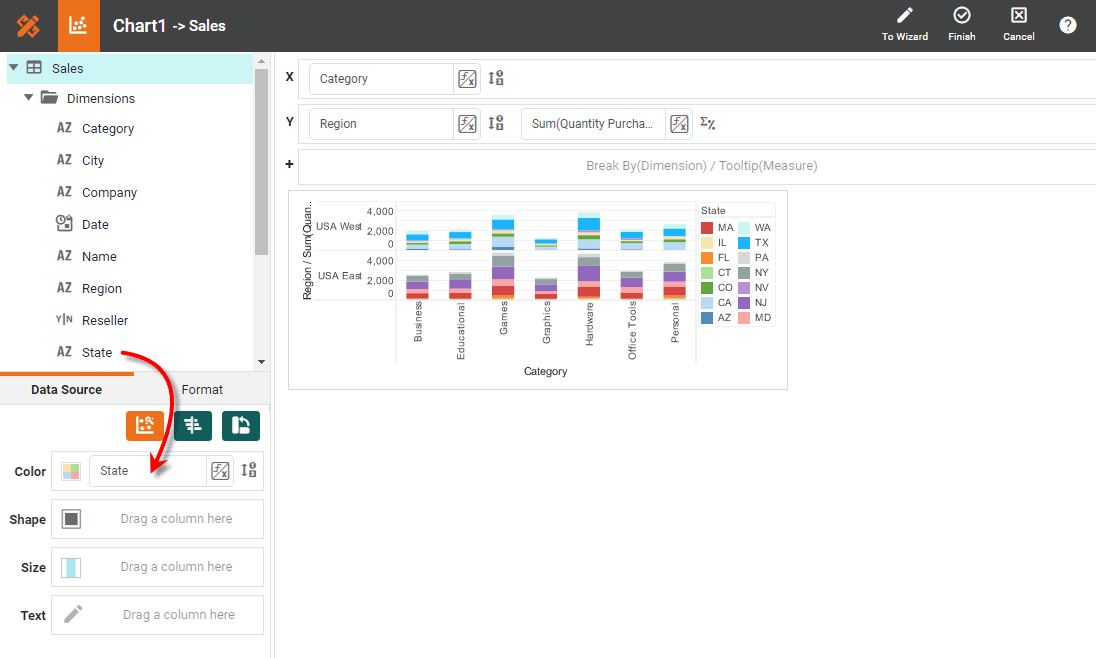Click the teal rotate chart icon
Image resolution: width=1096 pixels, height=658 pixels.
tap(240, 425)
